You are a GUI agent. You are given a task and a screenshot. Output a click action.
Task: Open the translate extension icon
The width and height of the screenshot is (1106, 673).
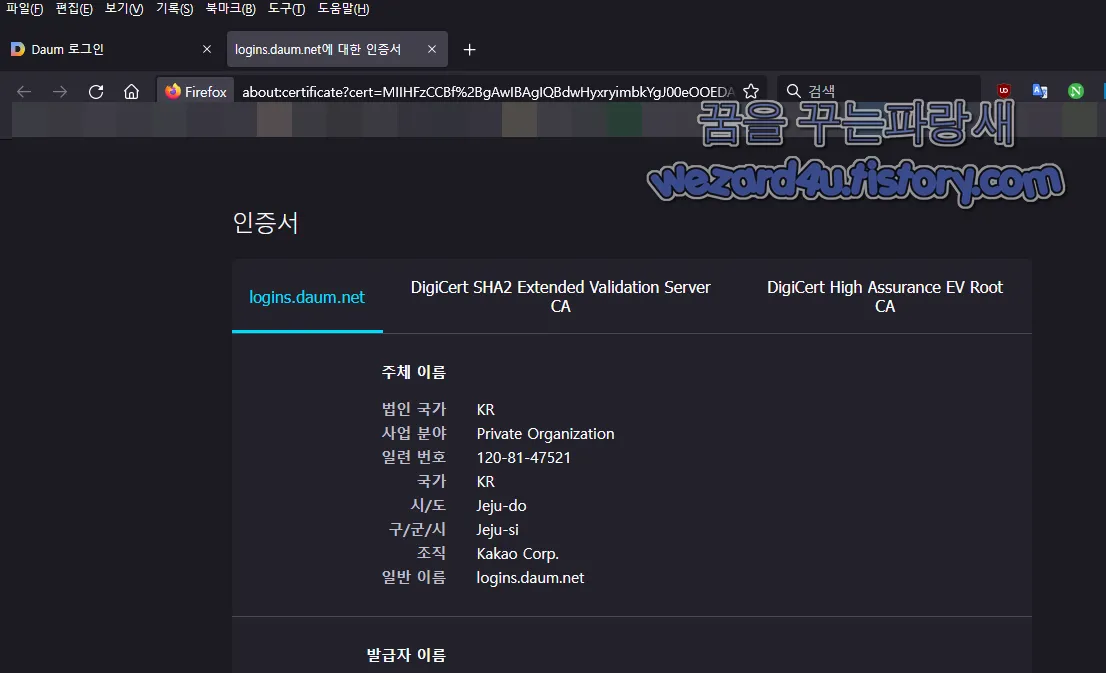pyautogui.click(x=1040, y=91)
